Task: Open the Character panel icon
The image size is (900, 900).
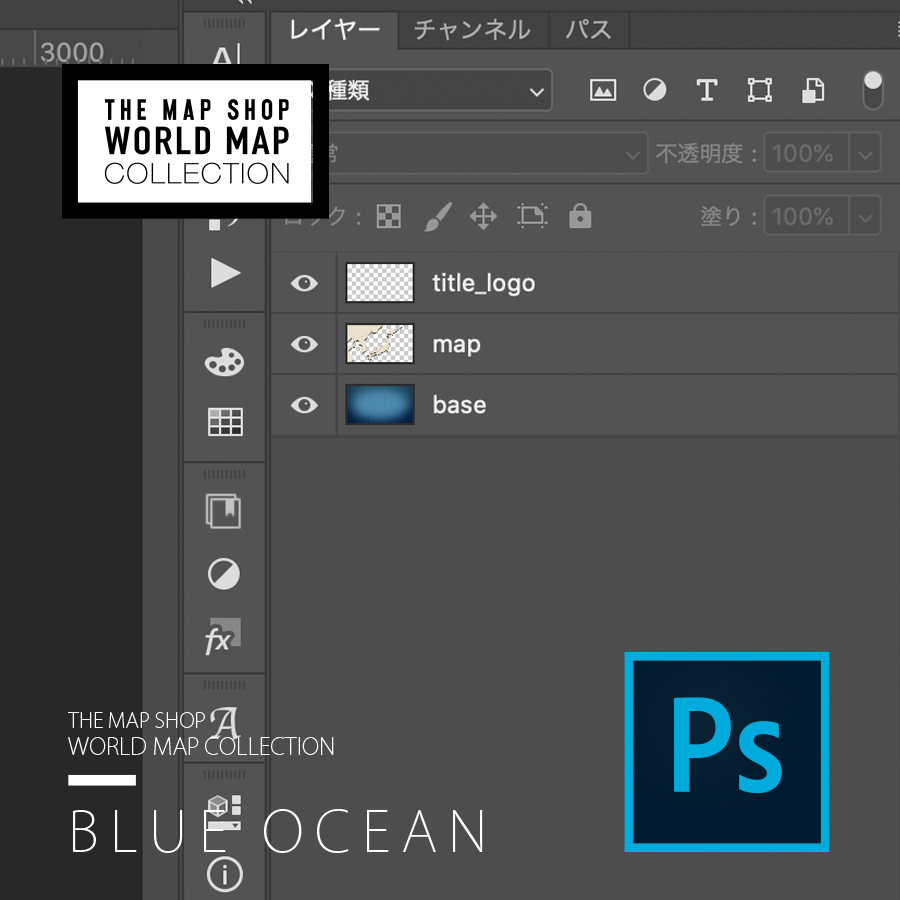Action: coord(226,55)
